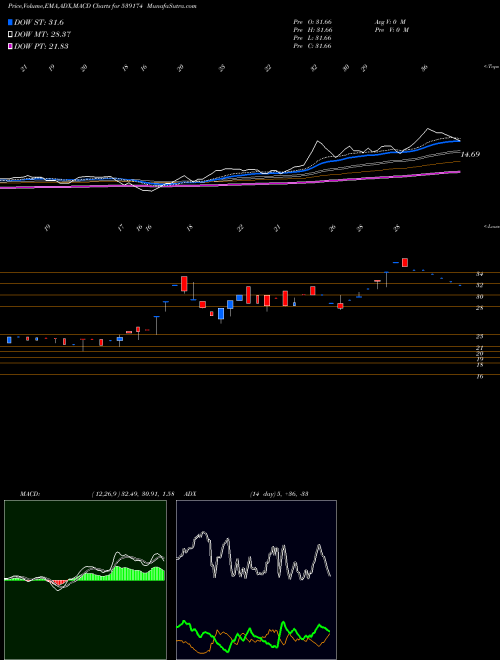Click the magenta DOW PT legend swatch
Viewport: 500px width, 660px height.
(x=10, y=46)
